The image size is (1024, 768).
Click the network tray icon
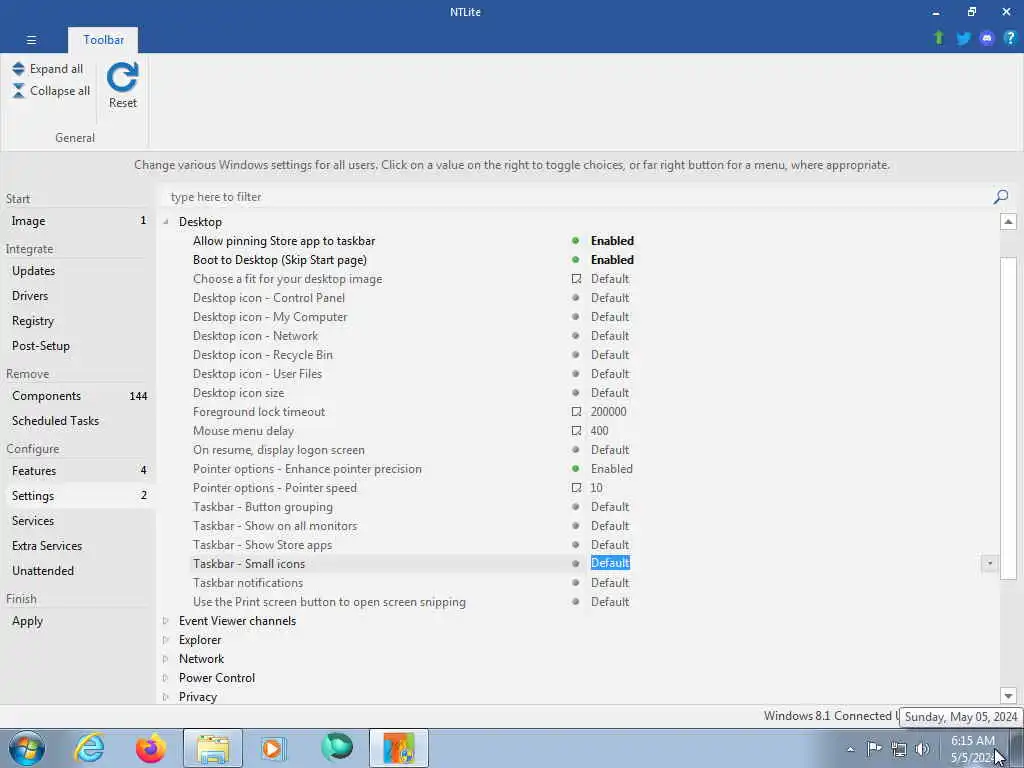coord(899,749)
